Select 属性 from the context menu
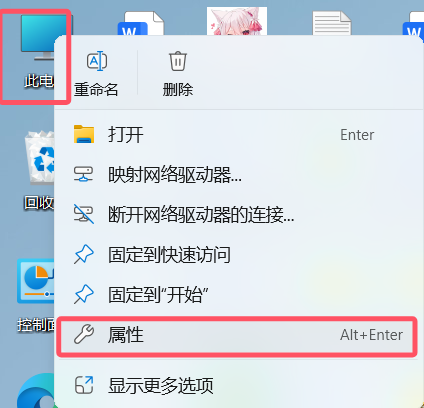 [237, 335]
